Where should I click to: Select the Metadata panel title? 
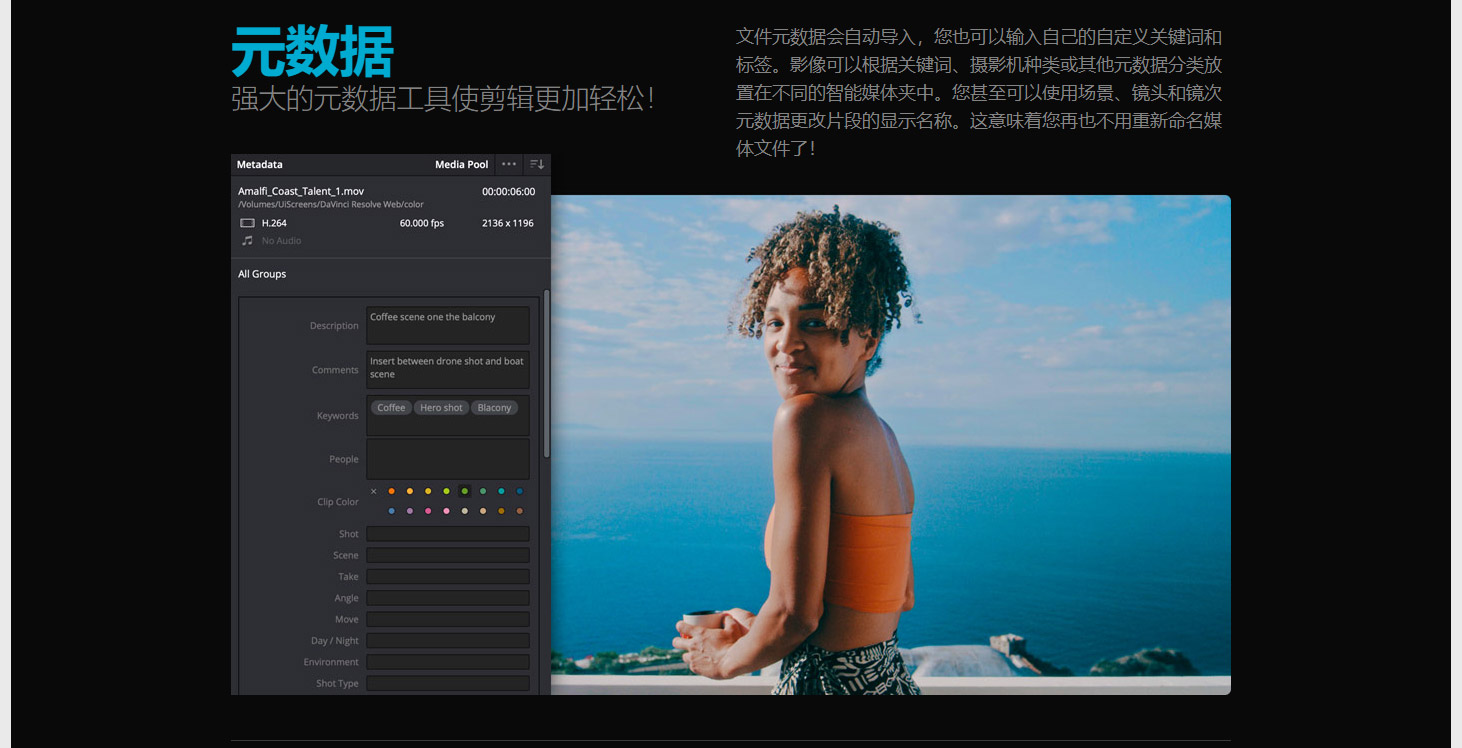click(x=260, y=164)
